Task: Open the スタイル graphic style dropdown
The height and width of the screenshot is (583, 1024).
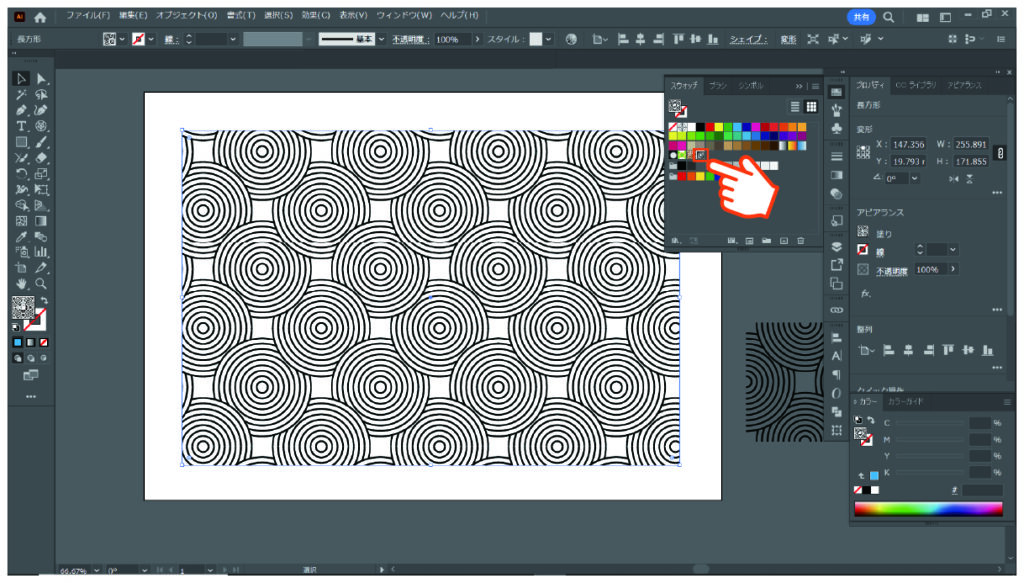Action: (x=548, y=39)
